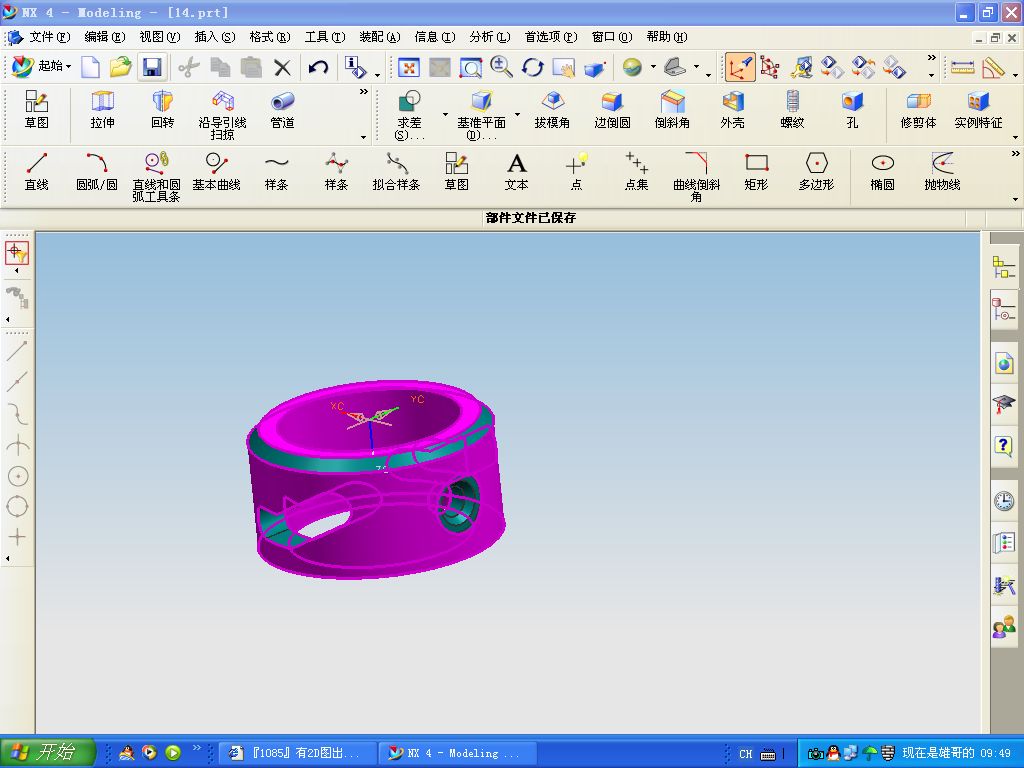Select the Thread (螺纹) tool
Viewport: 1024px width, 768px height.
[x=792, y=110]
